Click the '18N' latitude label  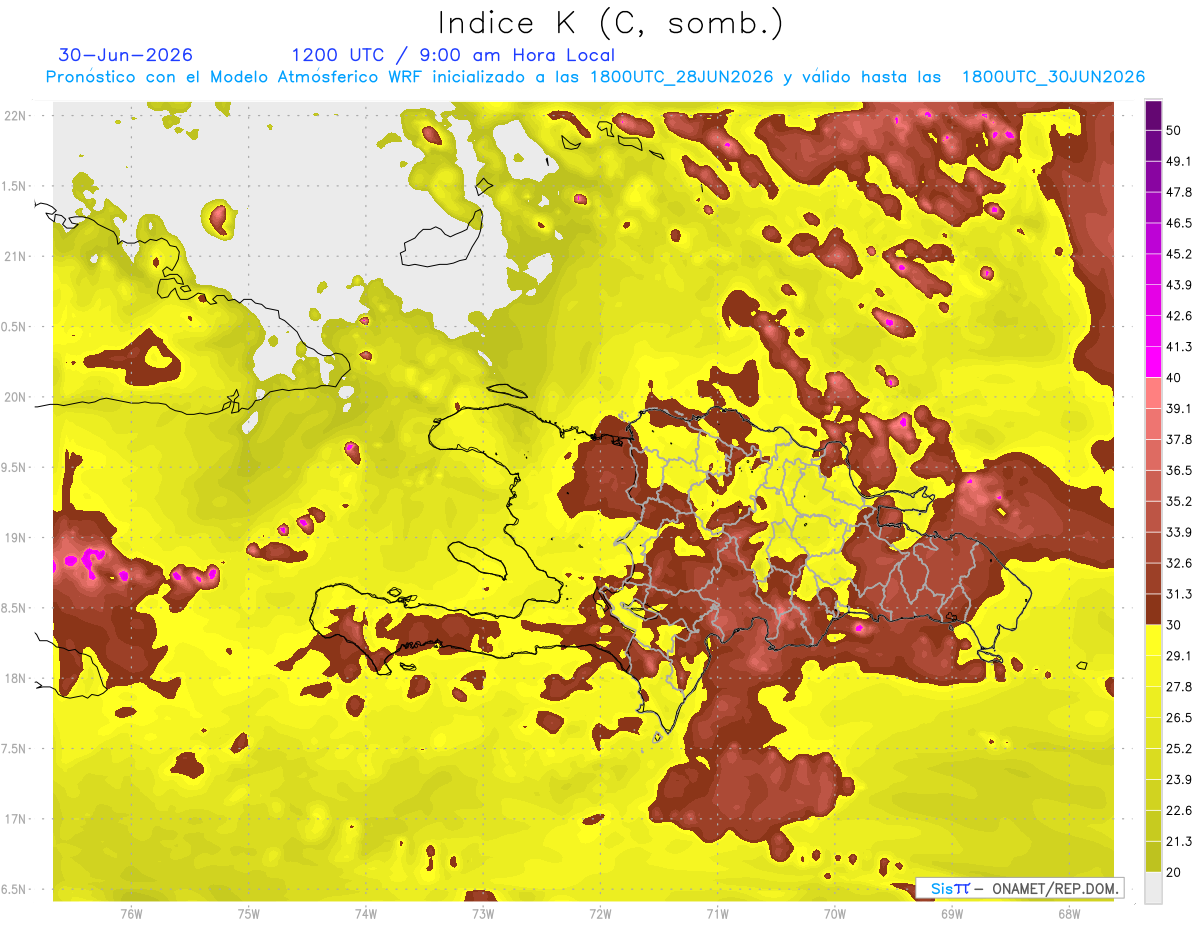tap(15, 679)
